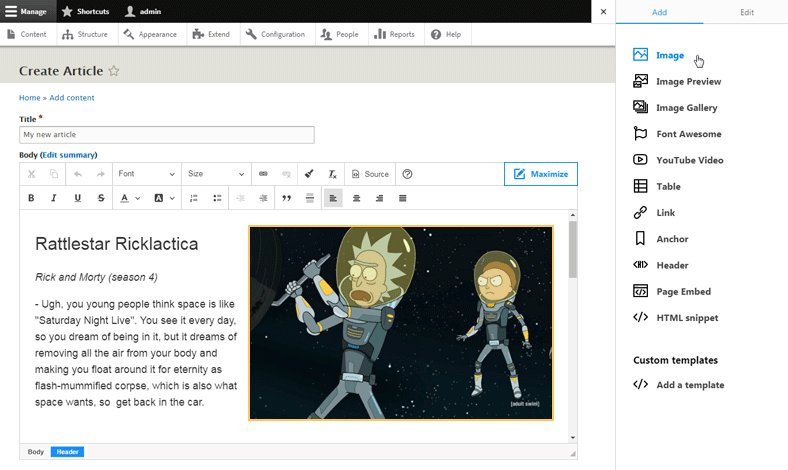Add page to shortcuts with star icon
This screenshot has height=470, width=788.
click(114, 71)
